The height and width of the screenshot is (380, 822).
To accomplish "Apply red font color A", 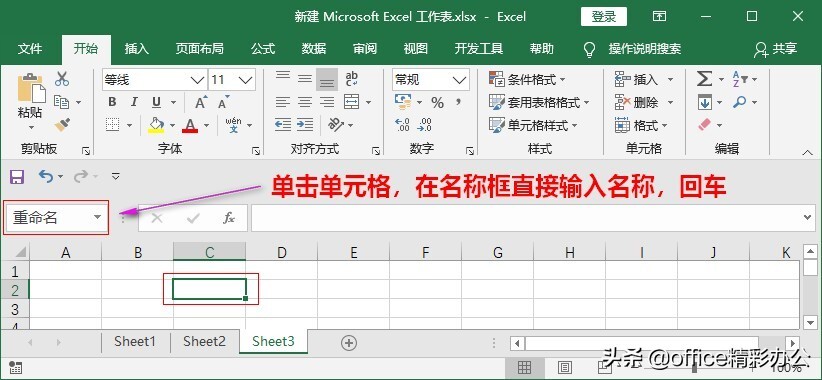I will coord(190,125).
